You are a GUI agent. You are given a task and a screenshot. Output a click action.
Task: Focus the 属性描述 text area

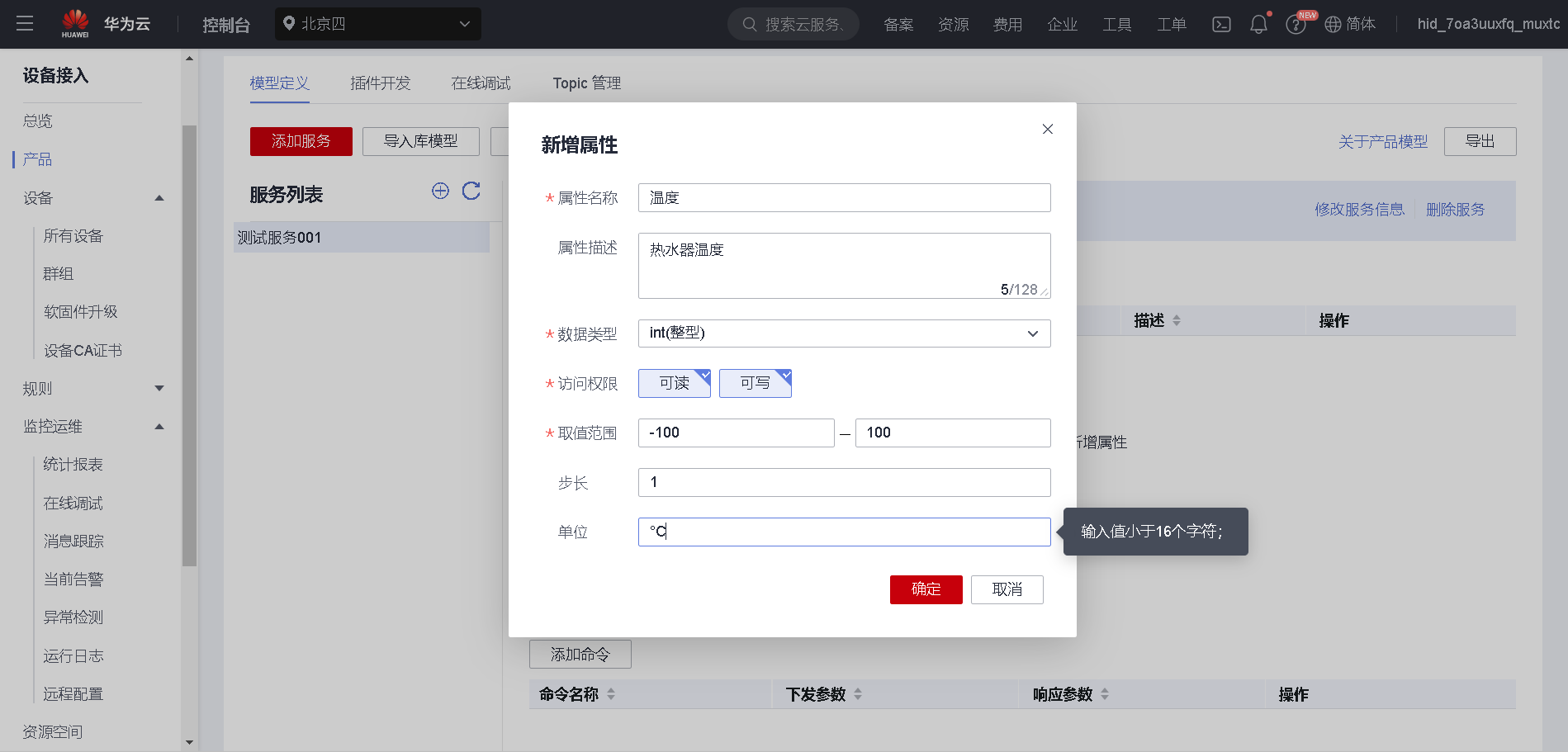coord(844,266)
